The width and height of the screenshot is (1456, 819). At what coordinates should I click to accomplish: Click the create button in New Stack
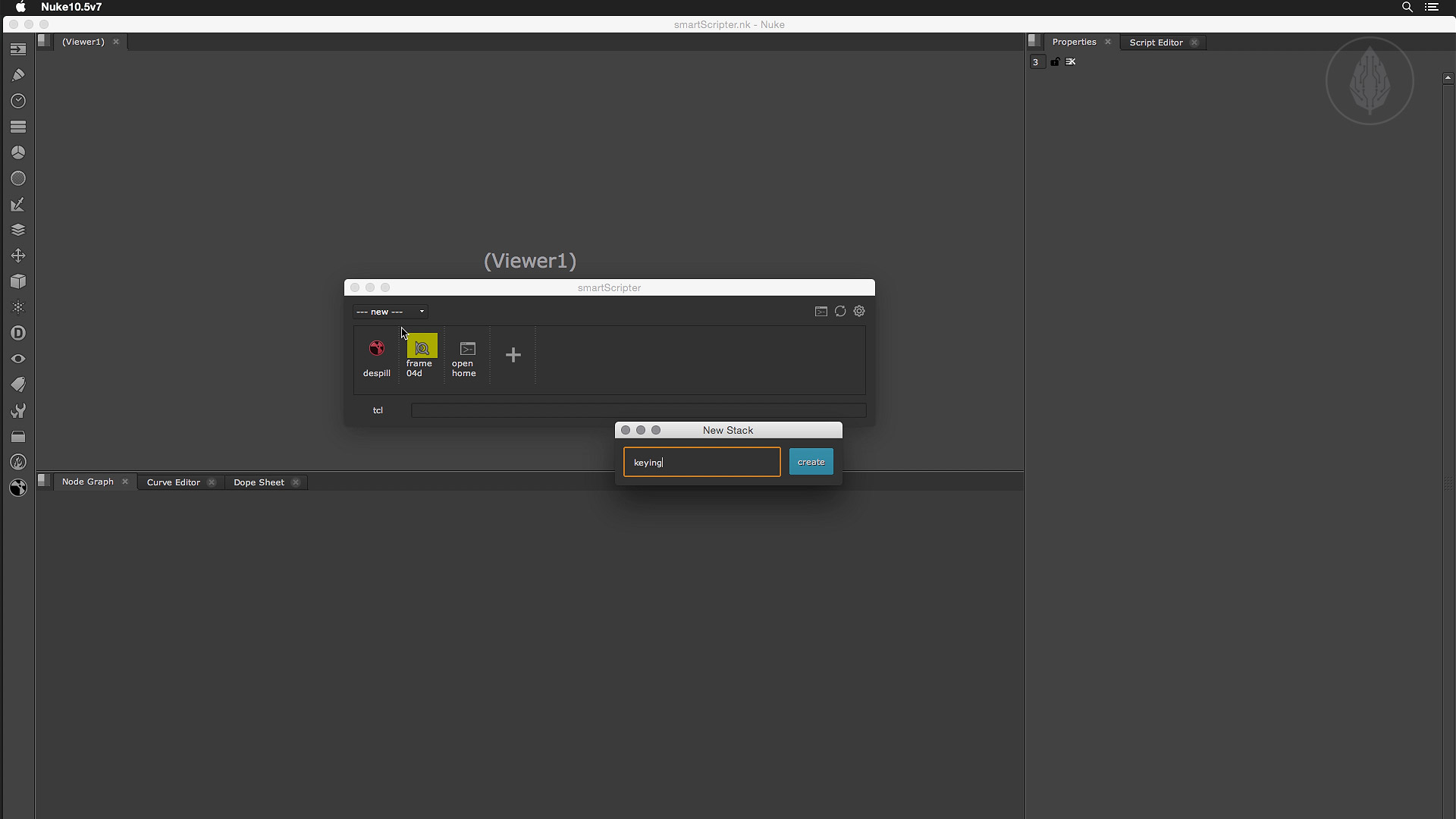point(811,462)
